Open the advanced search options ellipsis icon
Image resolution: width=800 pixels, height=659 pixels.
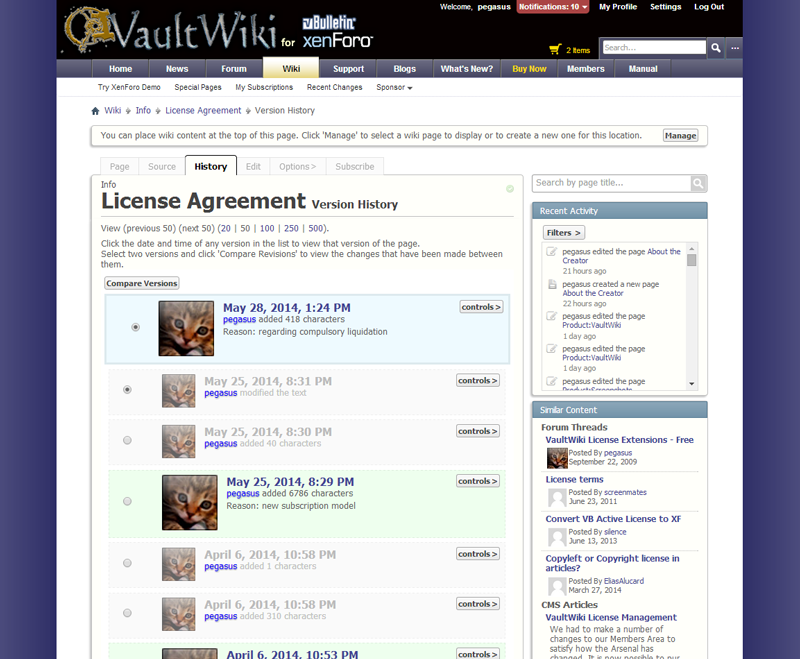point(735,48)
